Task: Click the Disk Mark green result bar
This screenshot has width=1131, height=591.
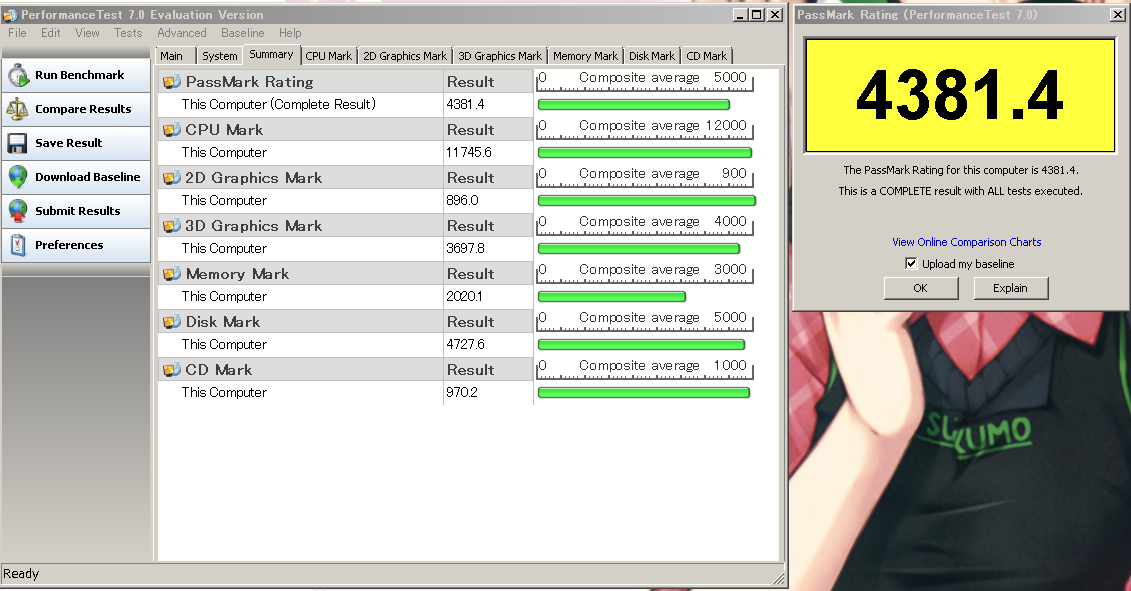Action: (641, 345)
